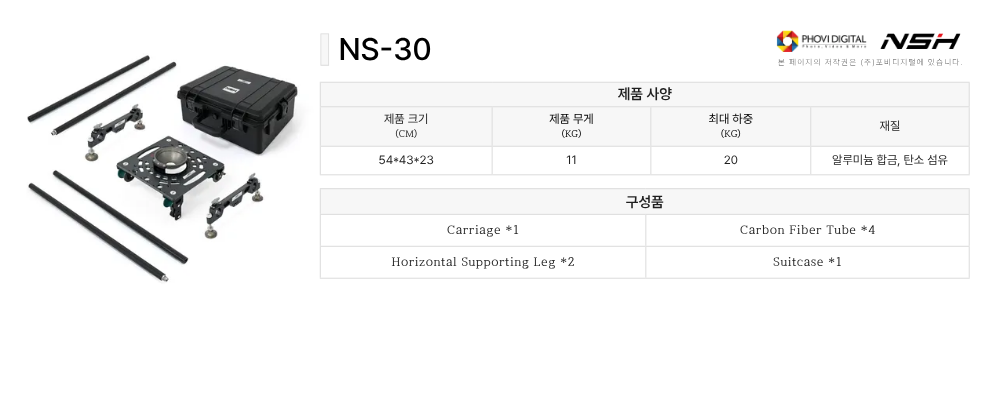Click the Suitcase *1 cell
Image resolution: width=1000 pixels, height=400 pixels.
tap(807, 262)
